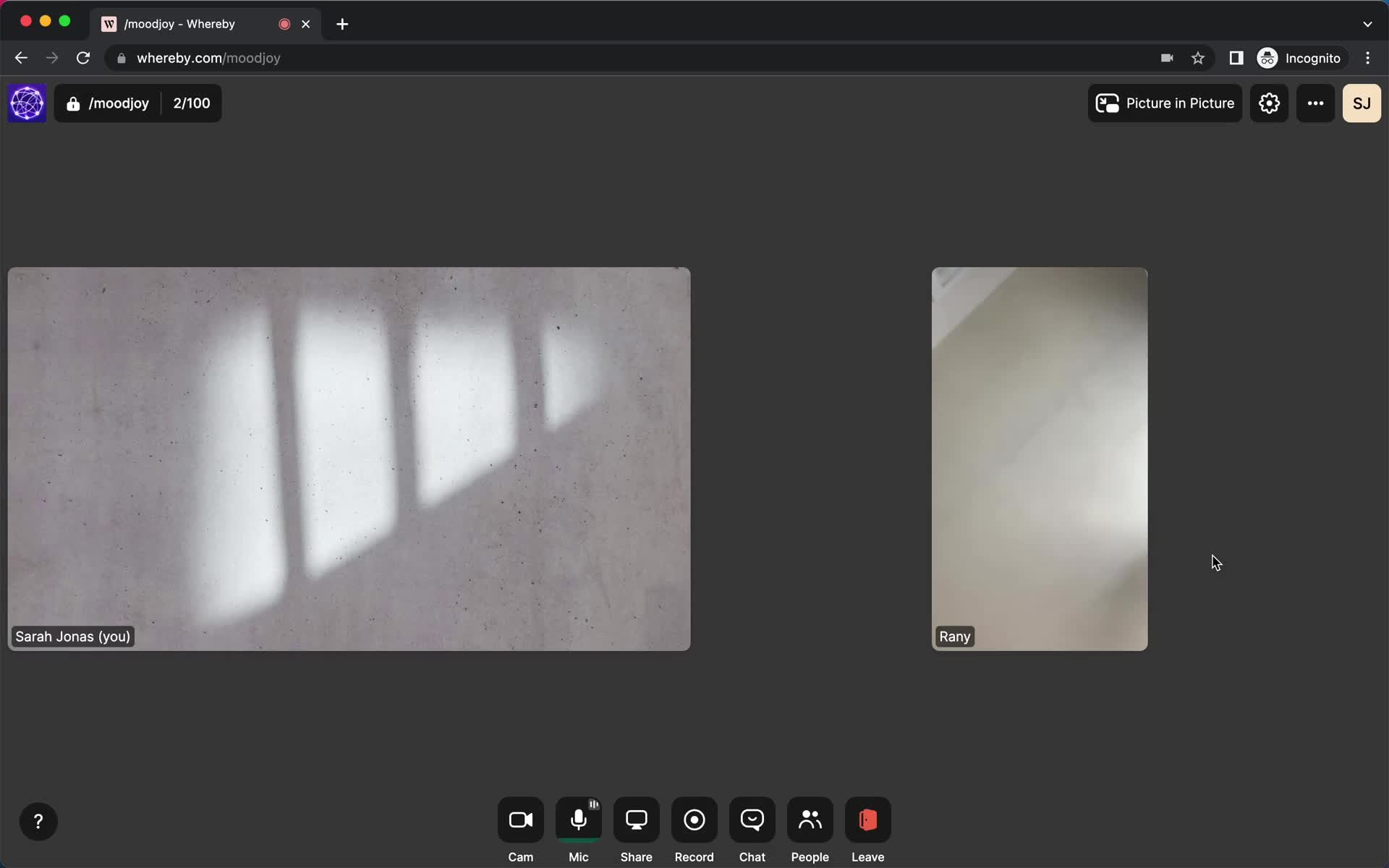1389x868 pixels.
Task: Toggle camera active state
Action: coord(521,820)
